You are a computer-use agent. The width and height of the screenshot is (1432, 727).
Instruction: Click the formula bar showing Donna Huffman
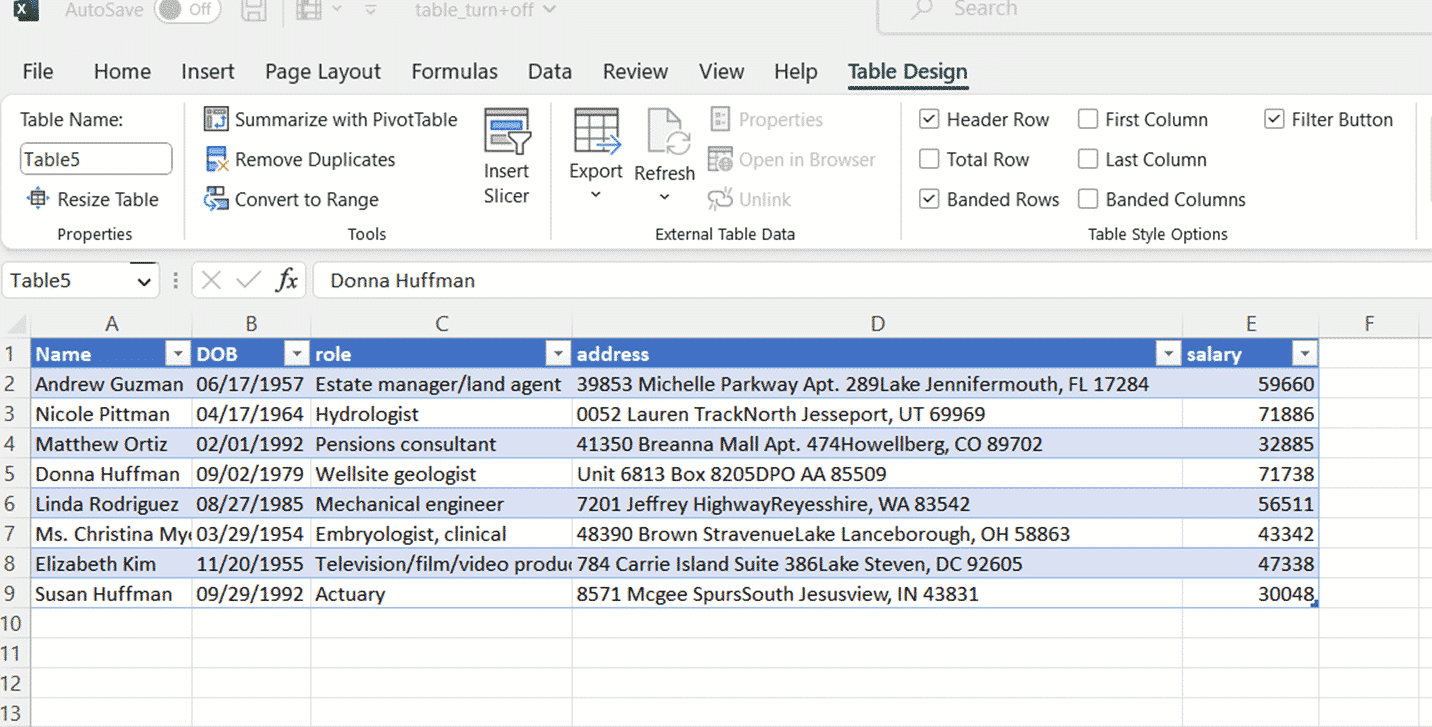click(872, 281)
